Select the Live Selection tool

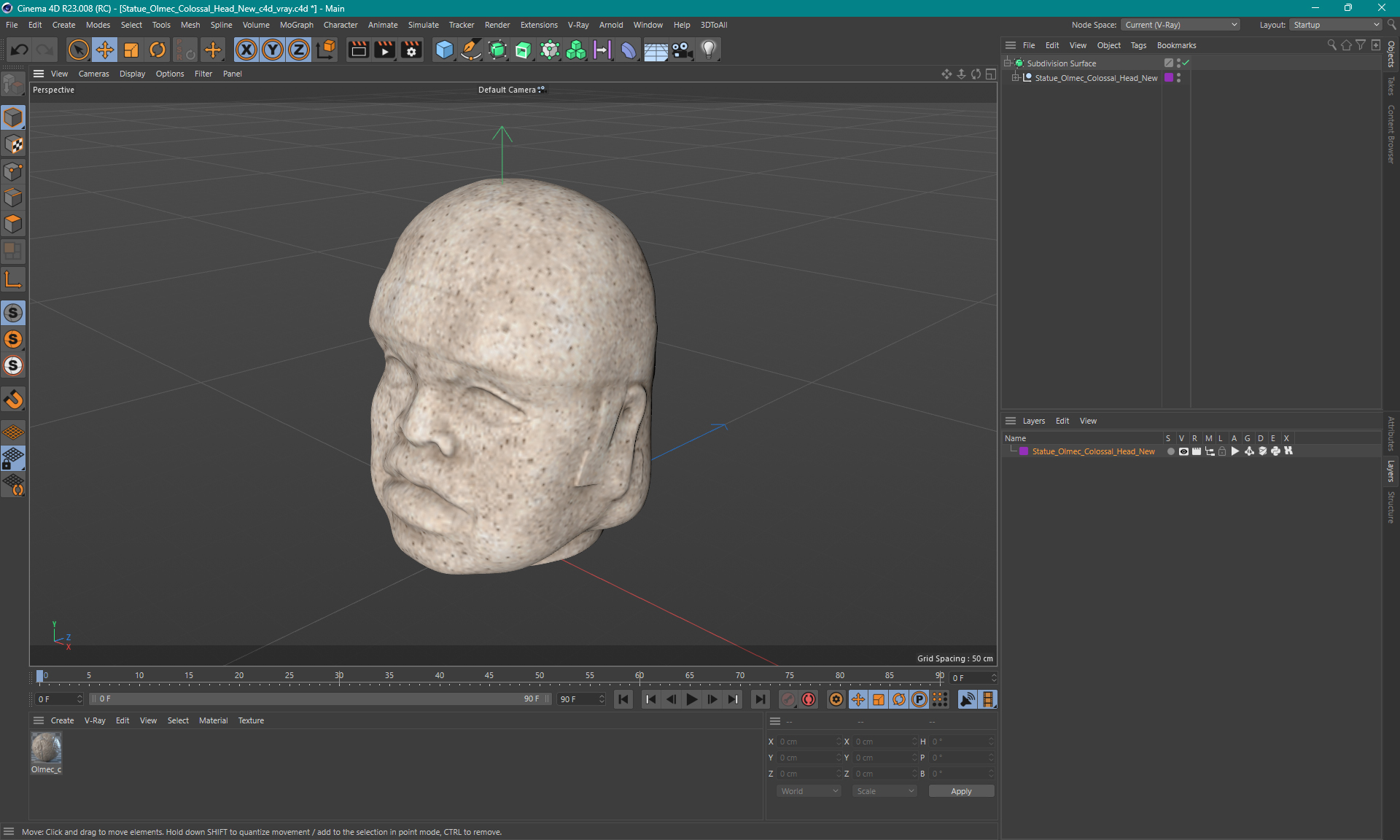[78, 50]
